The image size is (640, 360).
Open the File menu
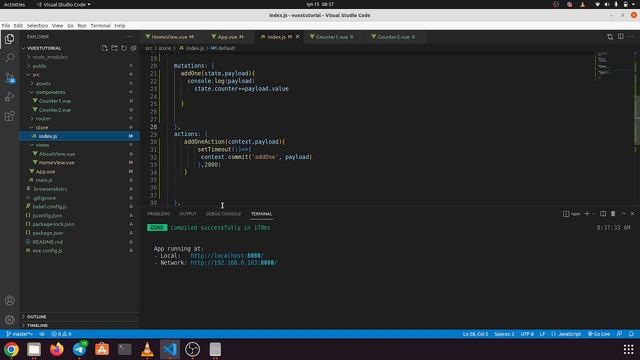(6, 25)
